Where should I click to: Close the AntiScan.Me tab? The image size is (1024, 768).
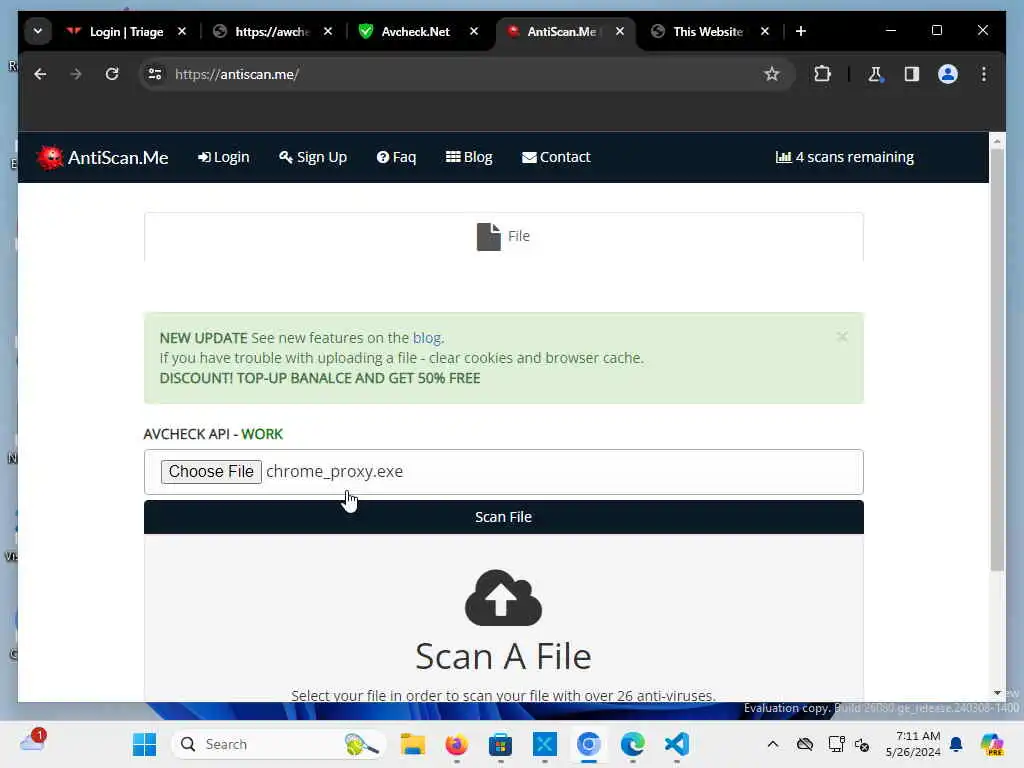pos(620,31)
